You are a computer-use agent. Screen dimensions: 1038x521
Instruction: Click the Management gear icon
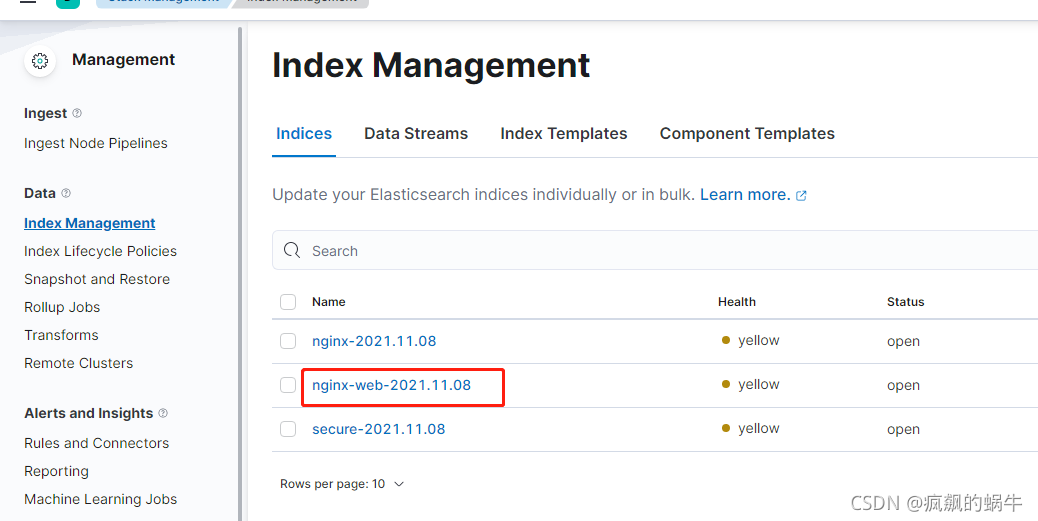click(40, 61)
